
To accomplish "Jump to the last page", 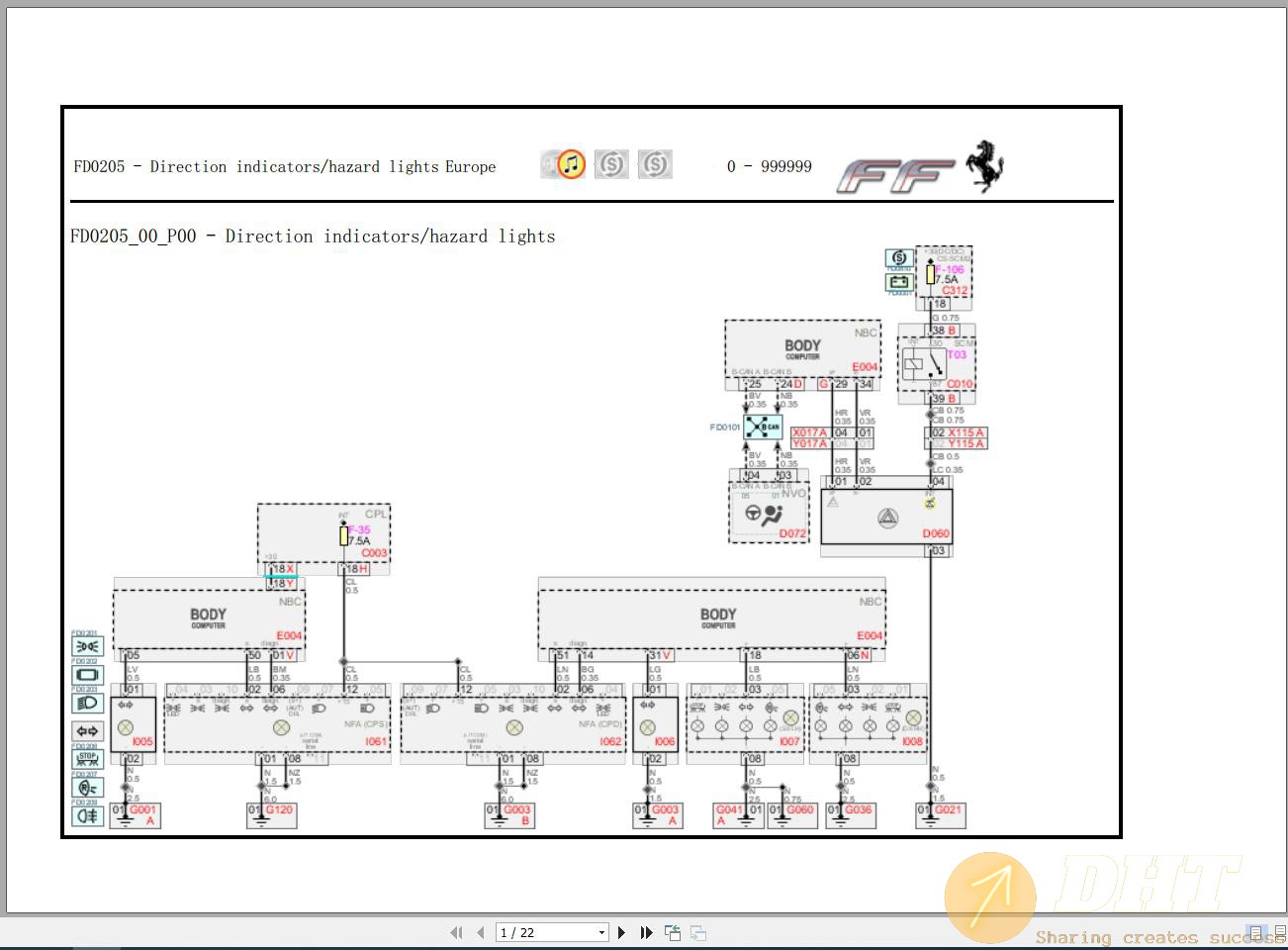I will (646, 932).
